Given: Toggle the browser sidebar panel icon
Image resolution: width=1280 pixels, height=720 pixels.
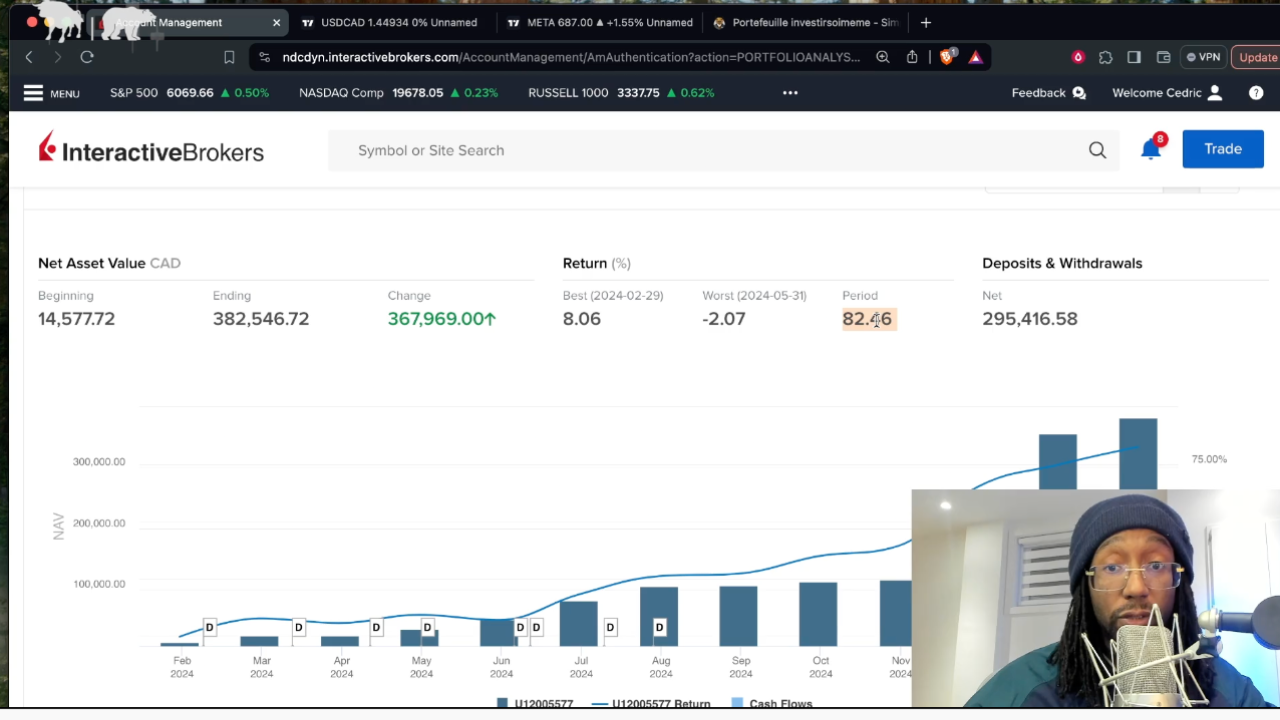Looking at the screenshot, I should pos(1134,57).
